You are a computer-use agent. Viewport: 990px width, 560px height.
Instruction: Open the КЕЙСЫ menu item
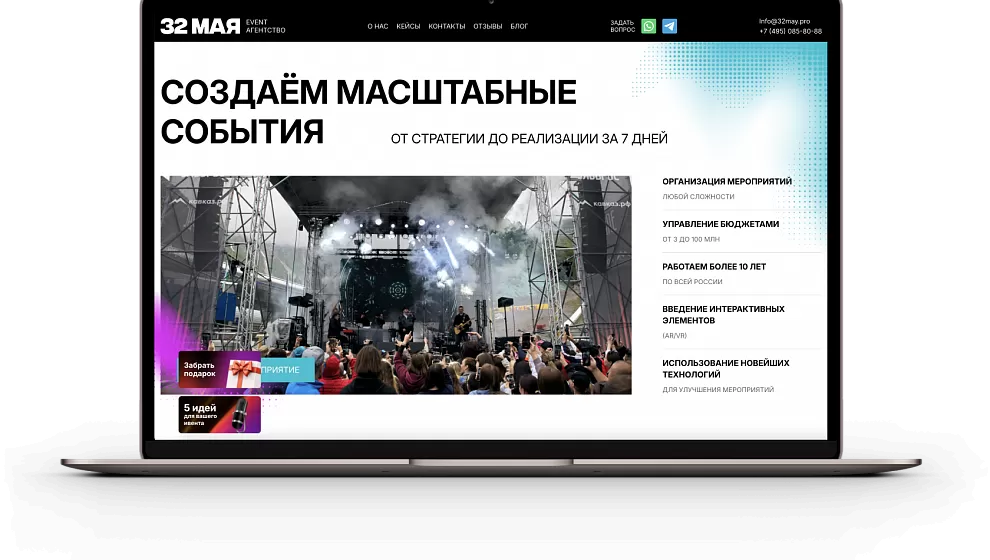pos(408,27)
